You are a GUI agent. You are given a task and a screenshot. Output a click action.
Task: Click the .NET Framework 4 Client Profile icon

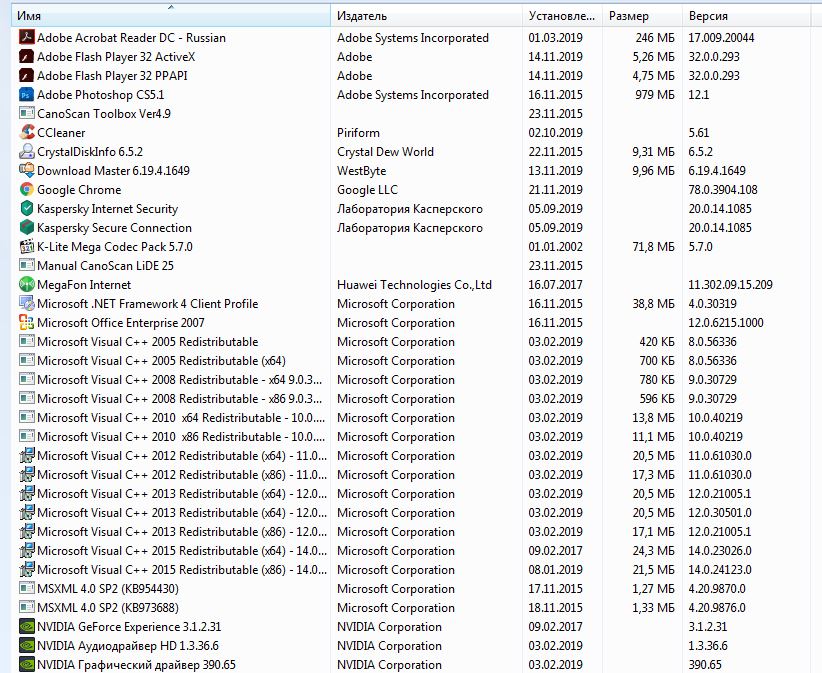point(26,303)
